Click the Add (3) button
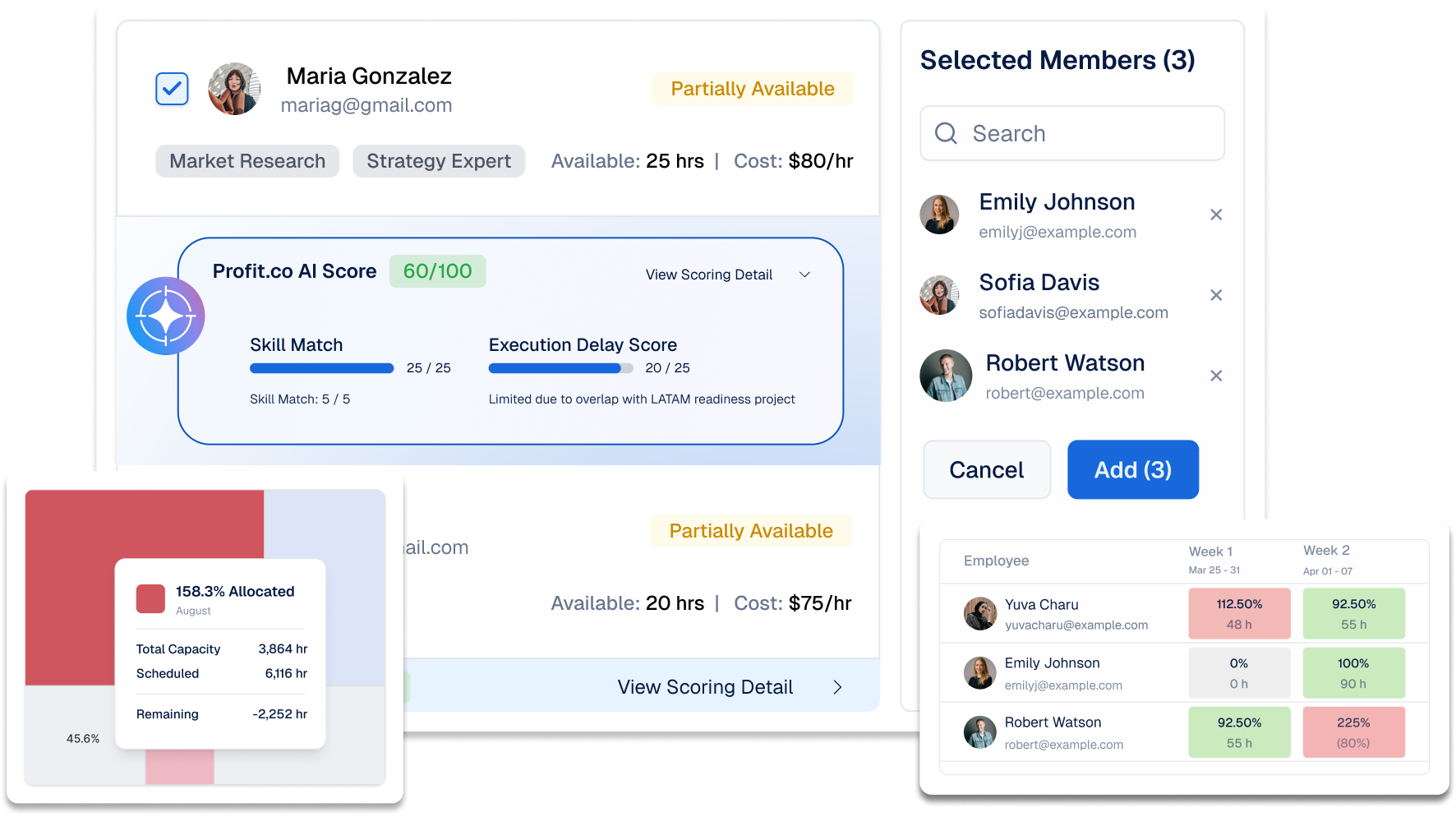 coord(1133,469)
